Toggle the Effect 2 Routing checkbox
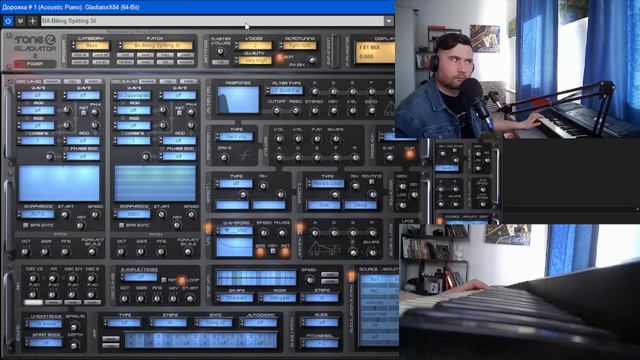Image resolution: width=640 pixels, height=360 pixels. tap(371, 182)
